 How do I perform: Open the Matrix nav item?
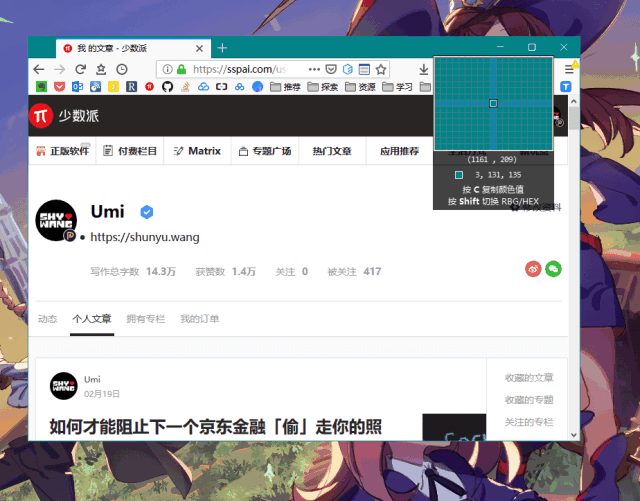[x=197, y=151]
